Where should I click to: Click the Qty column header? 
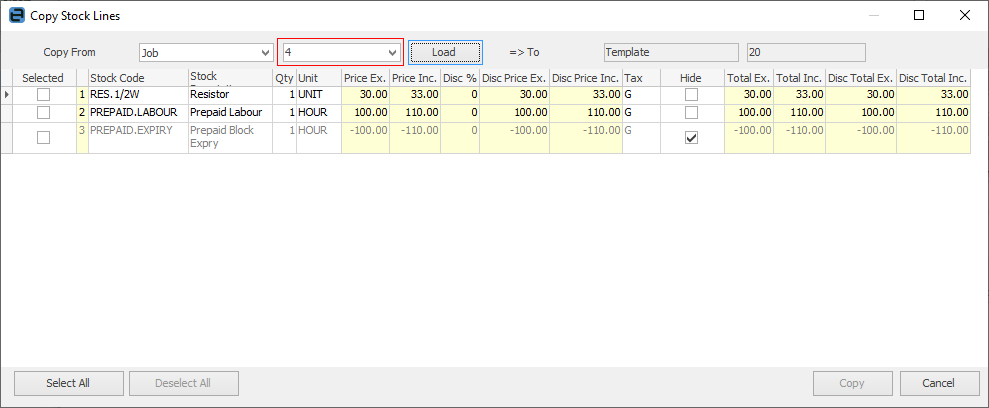pos(284,78)
